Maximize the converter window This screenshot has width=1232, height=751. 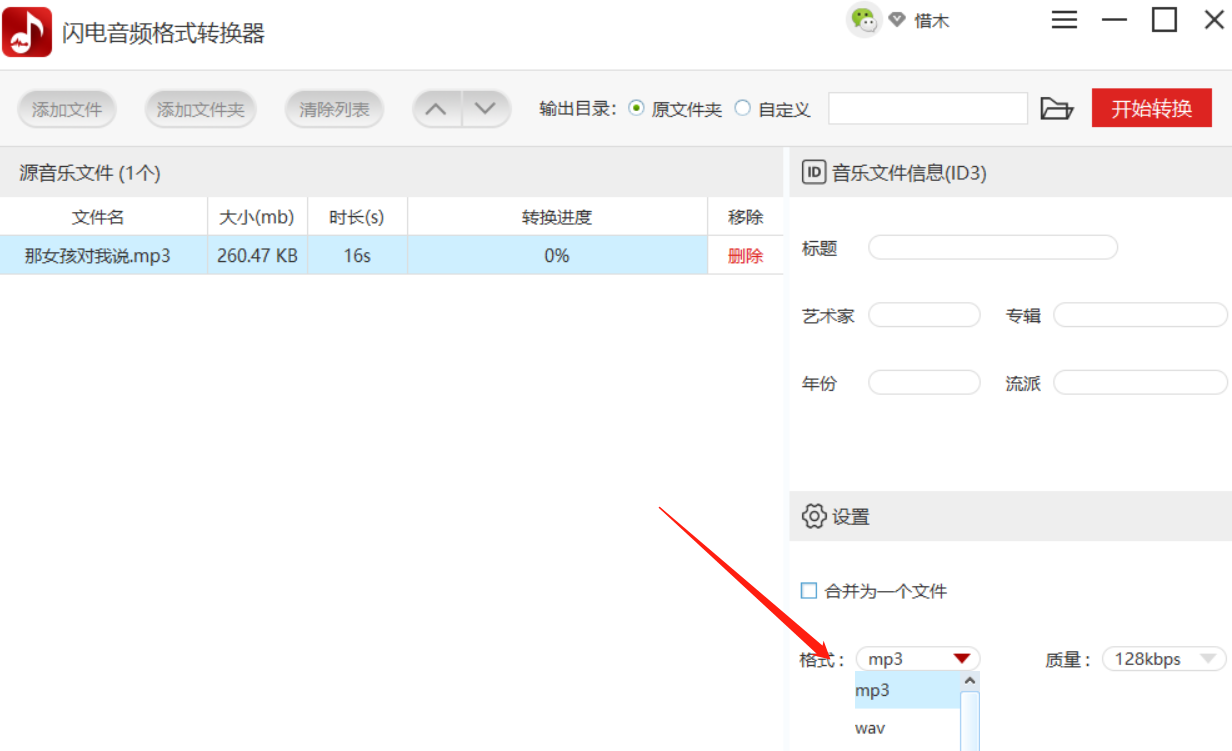(x=1164, y=19)
